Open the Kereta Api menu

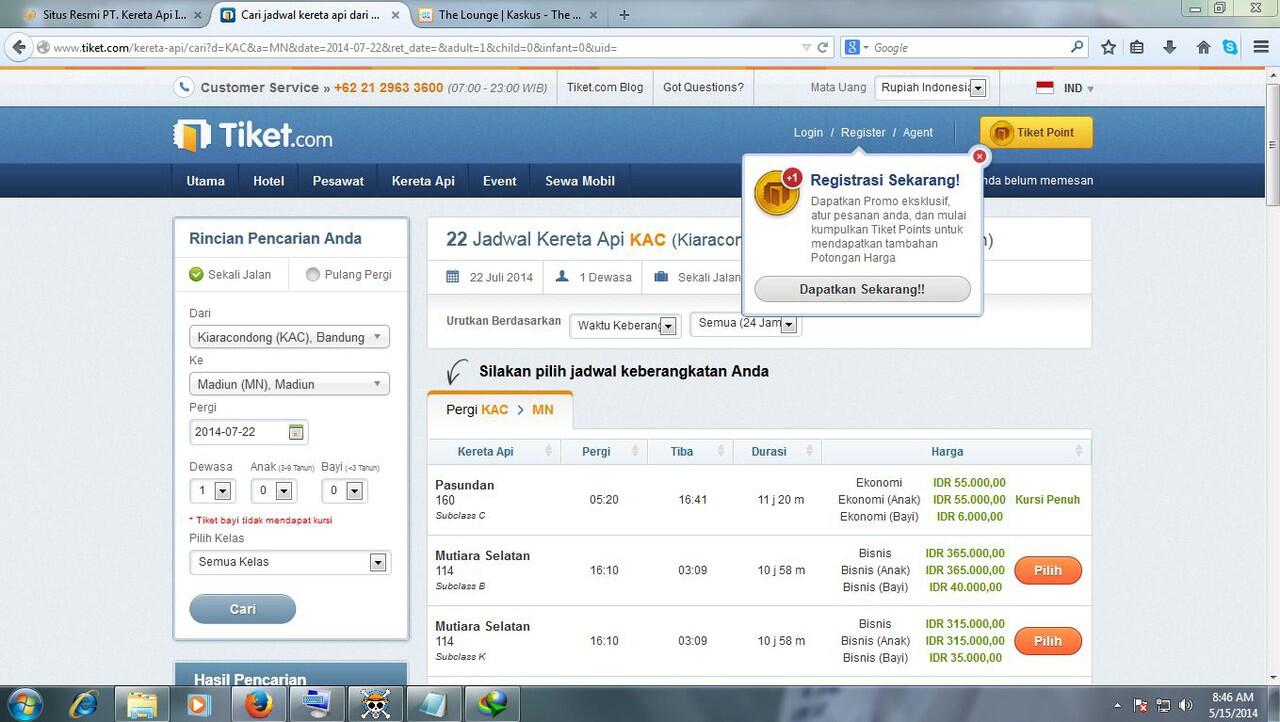click(x=423, y=181)
